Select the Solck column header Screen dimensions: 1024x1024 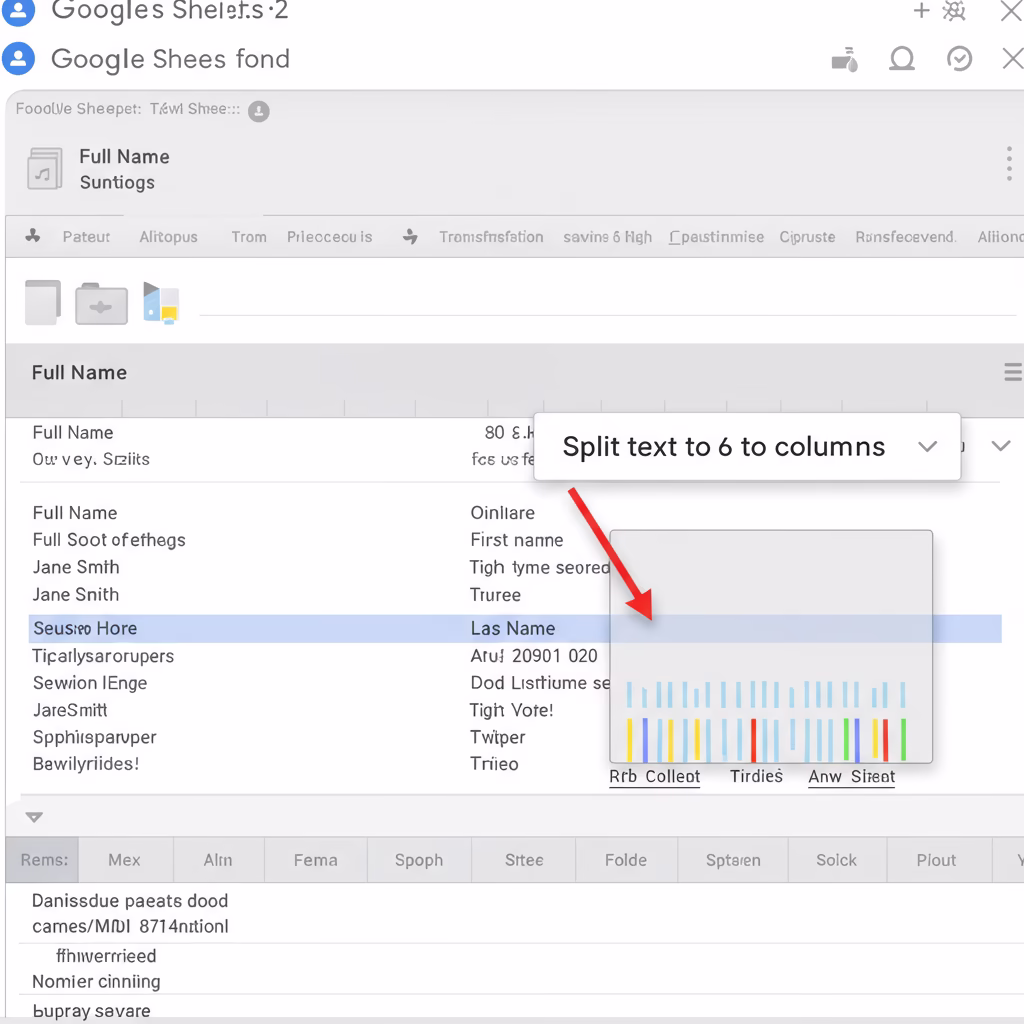coord(837,860)
